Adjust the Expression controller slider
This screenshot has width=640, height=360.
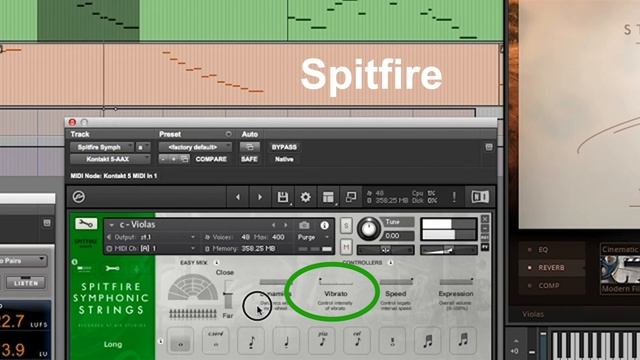pos(456,281)
